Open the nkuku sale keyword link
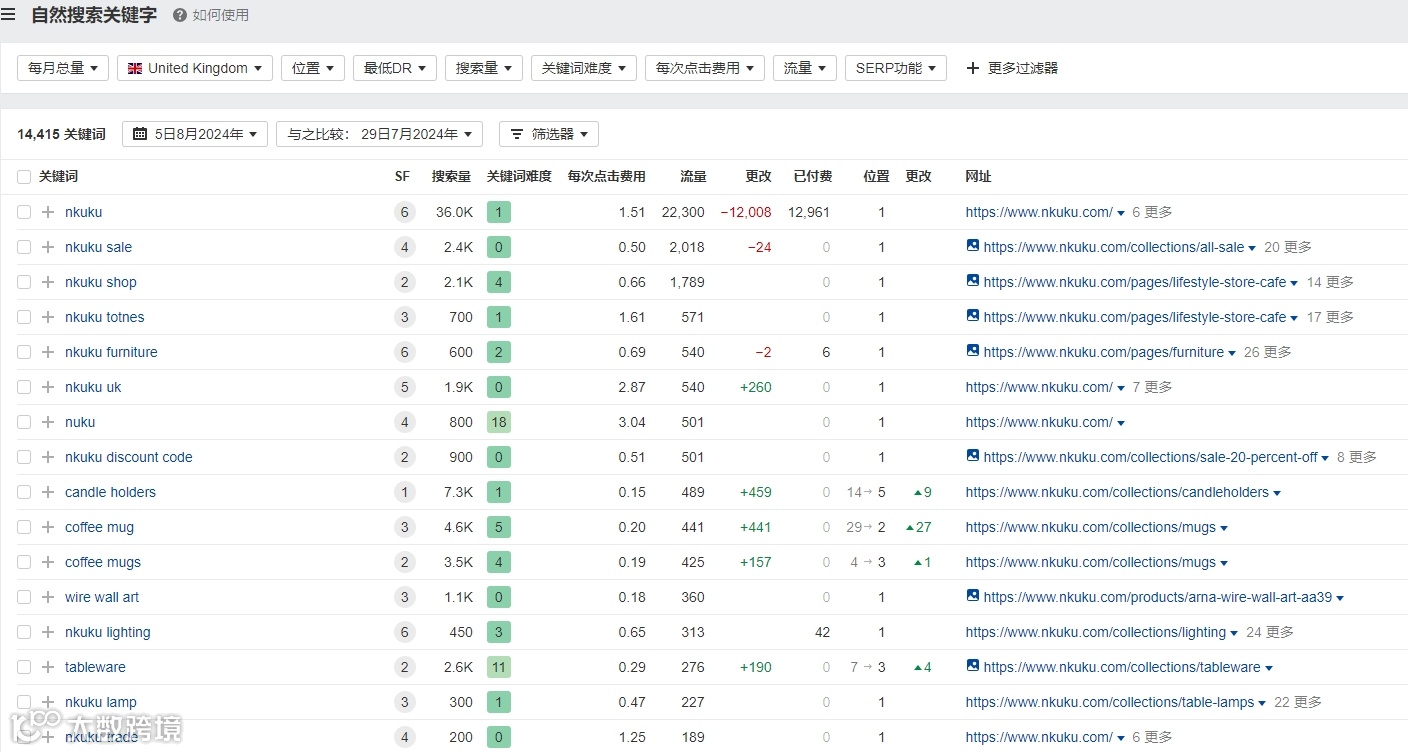Viewport: 1408px width, 752px height. [98, 247]
